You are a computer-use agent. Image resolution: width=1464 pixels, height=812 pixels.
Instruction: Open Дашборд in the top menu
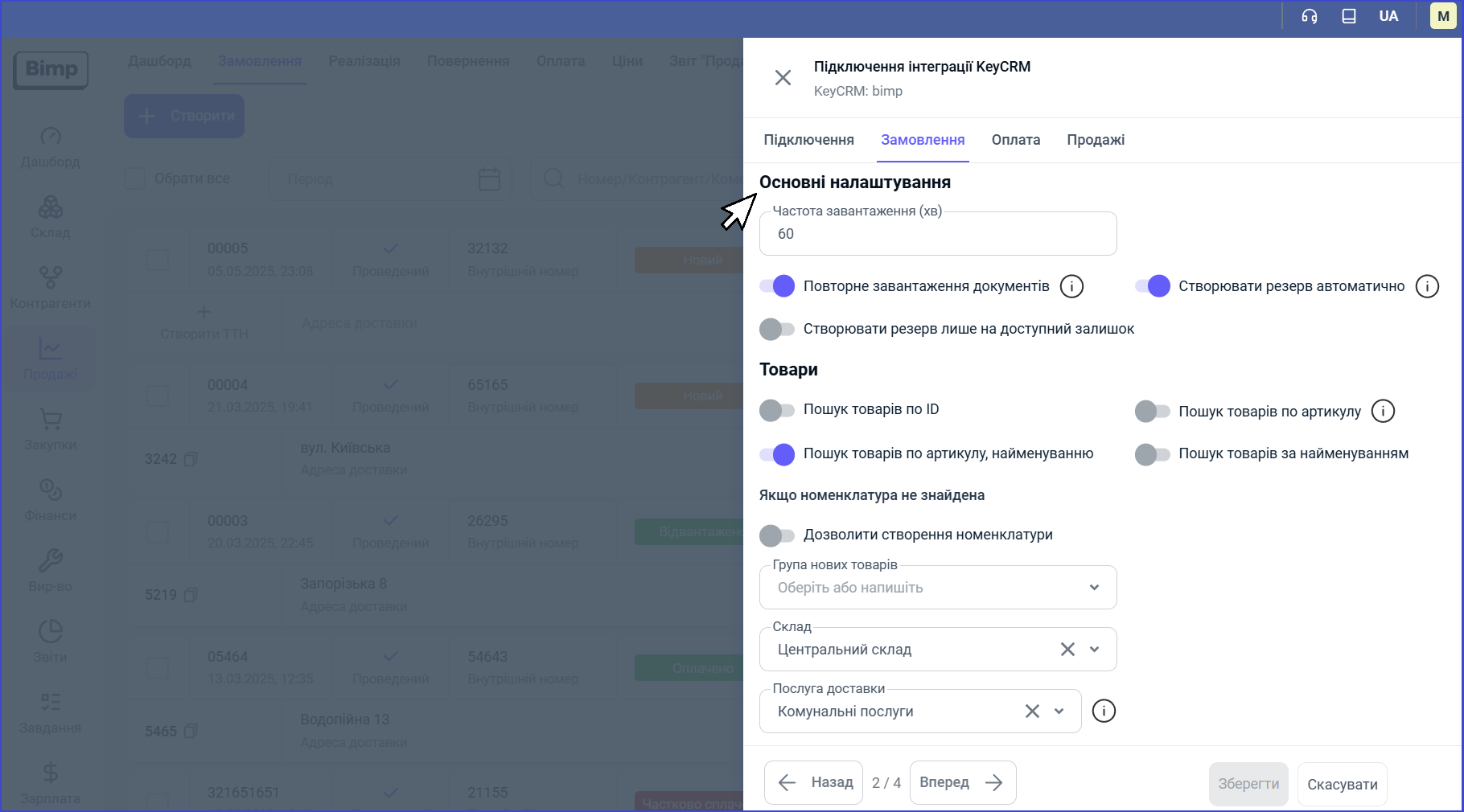159,61
